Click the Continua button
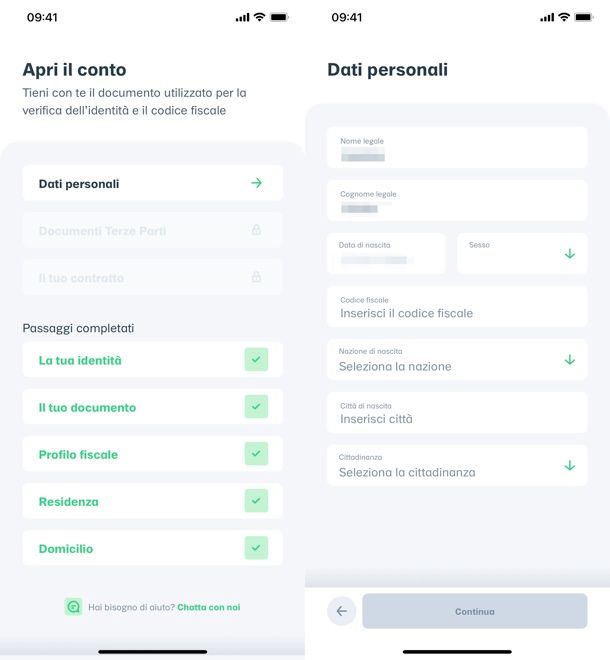610x660 pixels. pos(475,611)
